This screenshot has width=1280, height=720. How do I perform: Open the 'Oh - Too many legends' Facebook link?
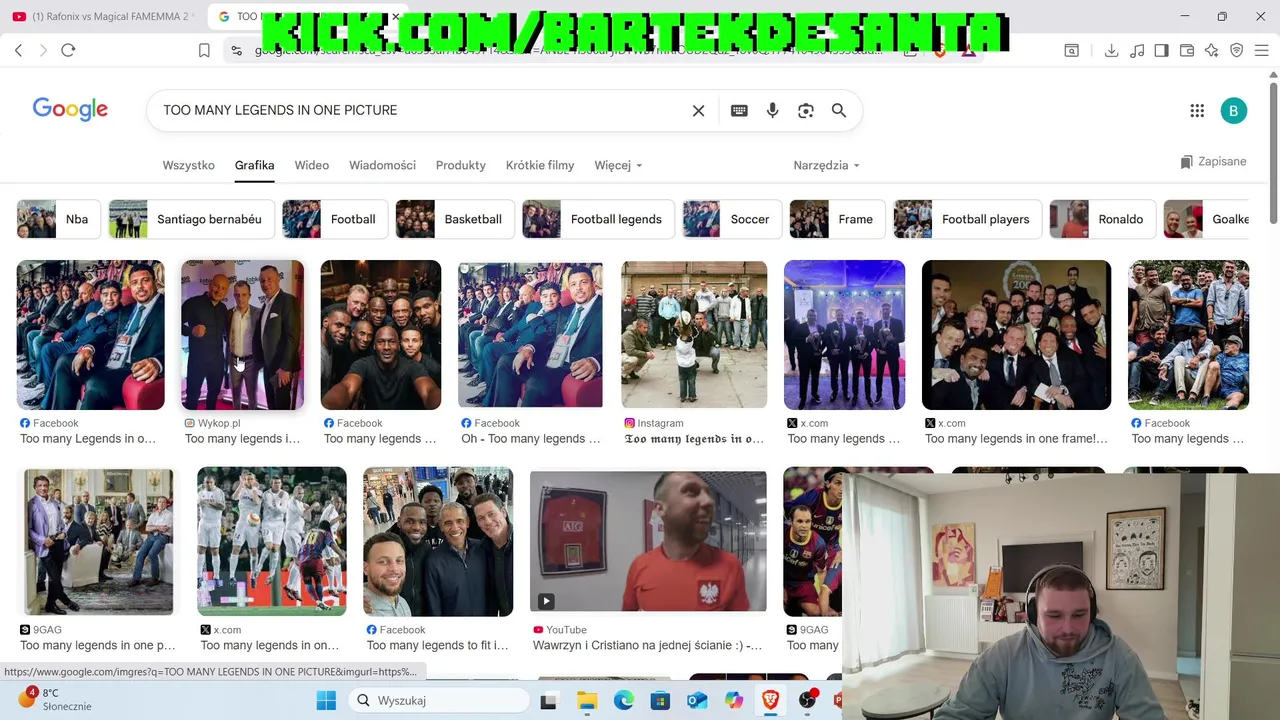[x=530, y=439]
